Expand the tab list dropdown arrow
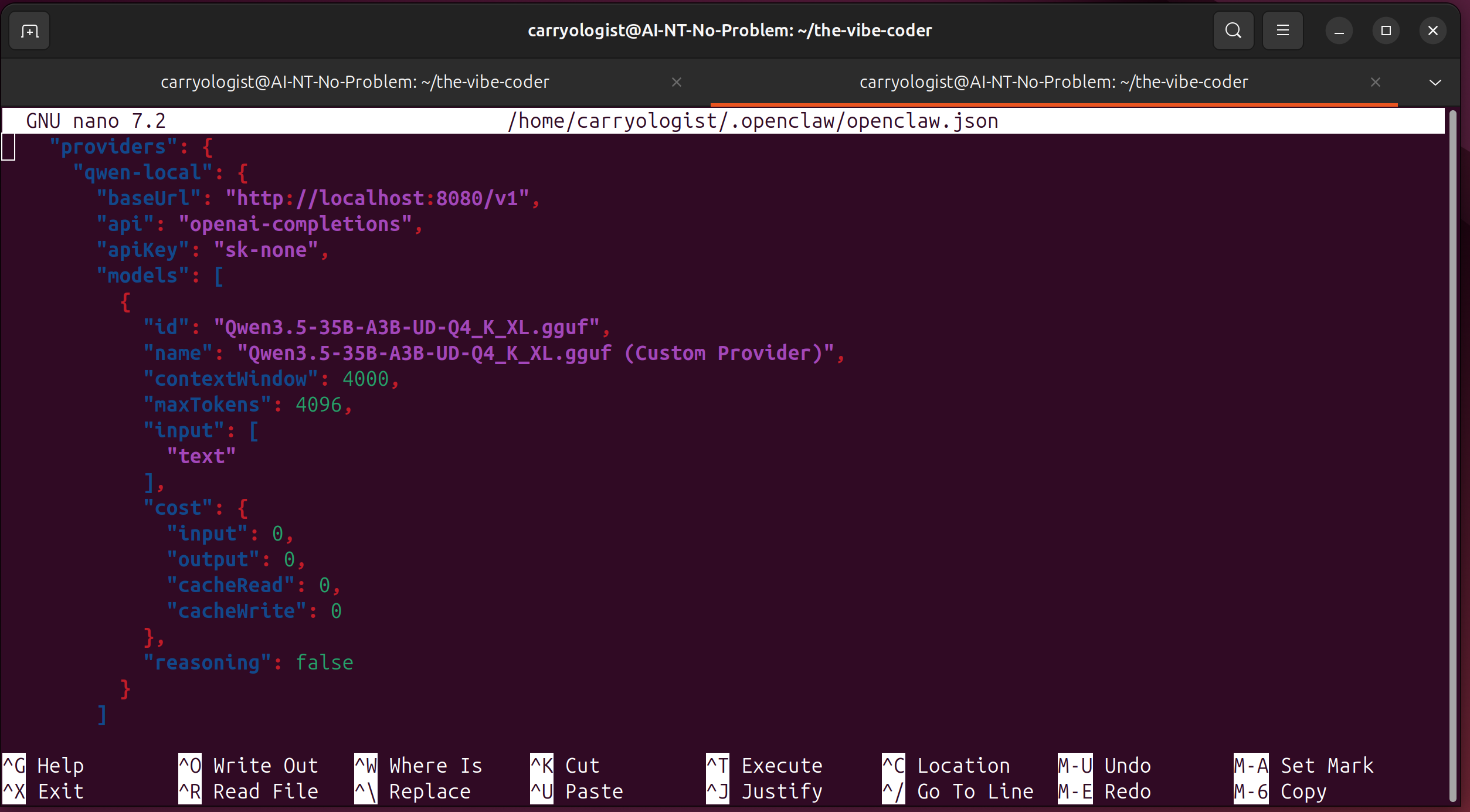This screenshot has width=1470, height=812. point(1435,82)
